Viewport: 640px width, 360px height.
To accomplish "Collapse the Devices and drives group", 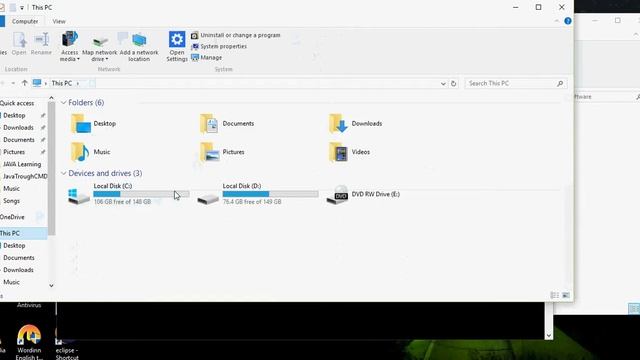I will (x=64, y=173).
